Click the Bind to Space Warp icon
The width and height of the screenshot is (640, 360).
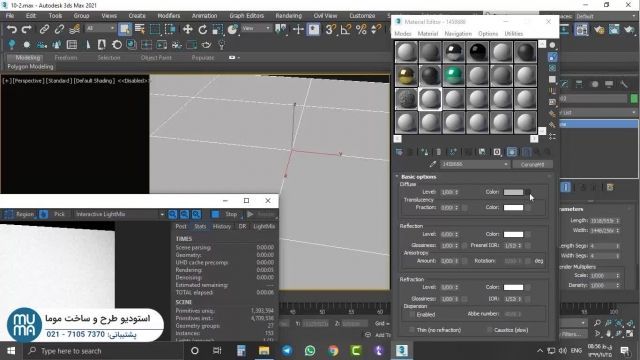(x=74, y=29)
